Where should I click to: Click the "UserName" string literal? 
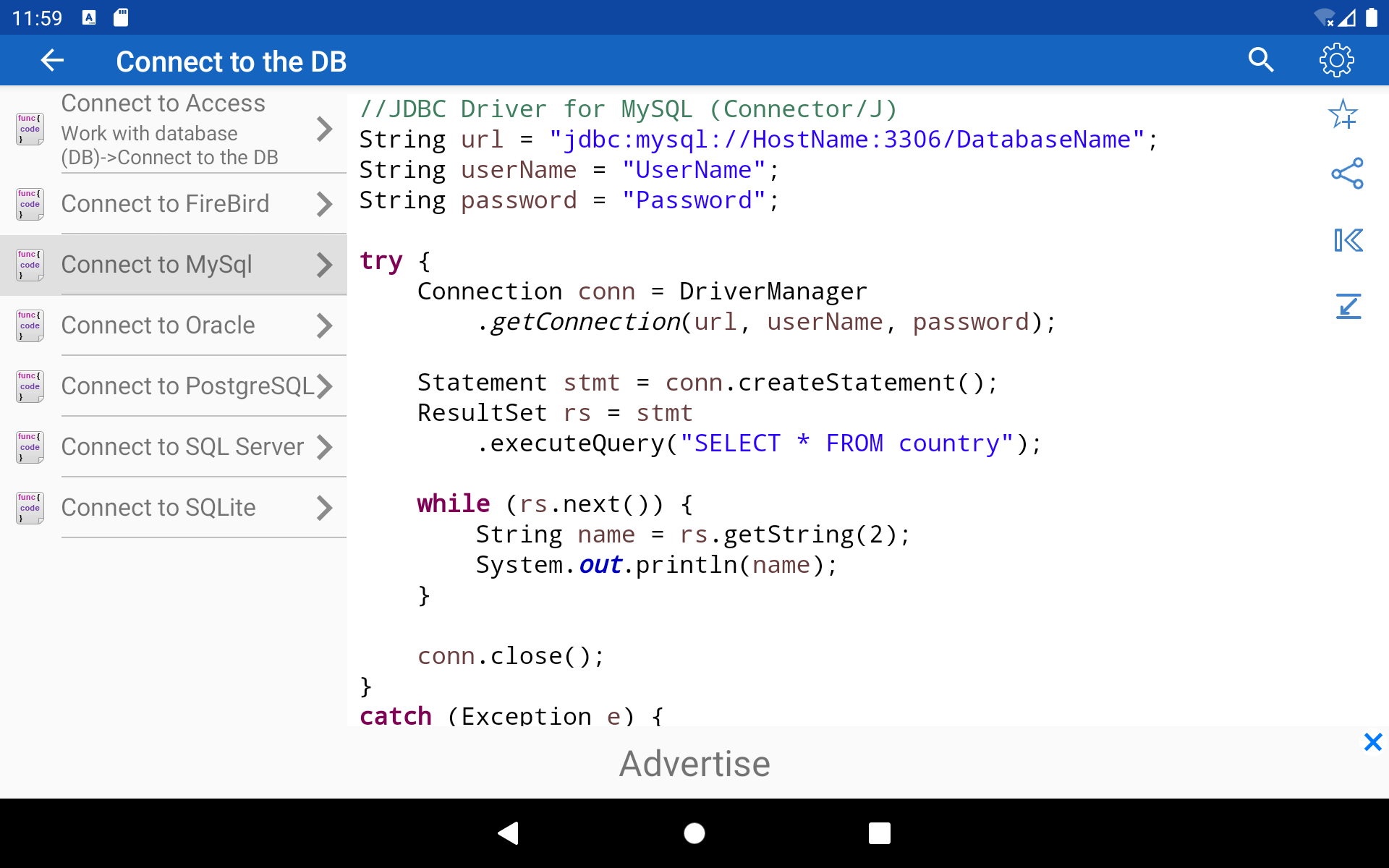click(x=694, y=170)
